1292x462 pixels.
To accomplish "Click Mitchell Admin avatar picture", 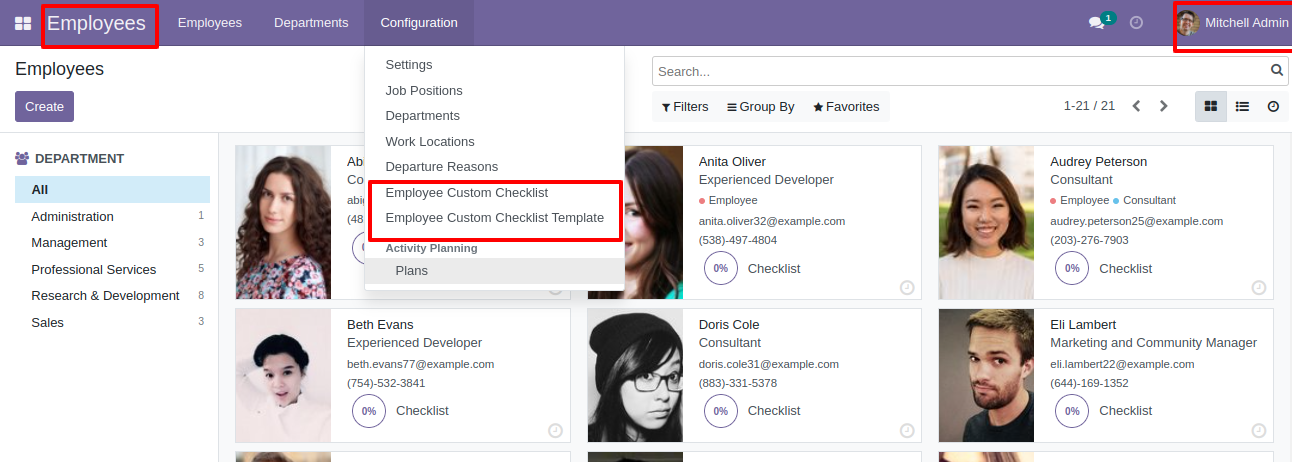I will click(x=1187, y=22).
